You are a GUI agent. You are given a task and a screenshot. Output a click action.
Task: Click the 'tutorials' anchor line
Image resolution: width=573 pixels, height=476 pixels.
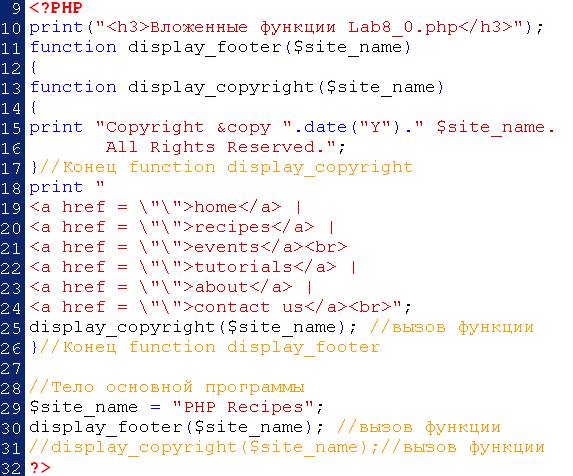click(x=193, y=267)
